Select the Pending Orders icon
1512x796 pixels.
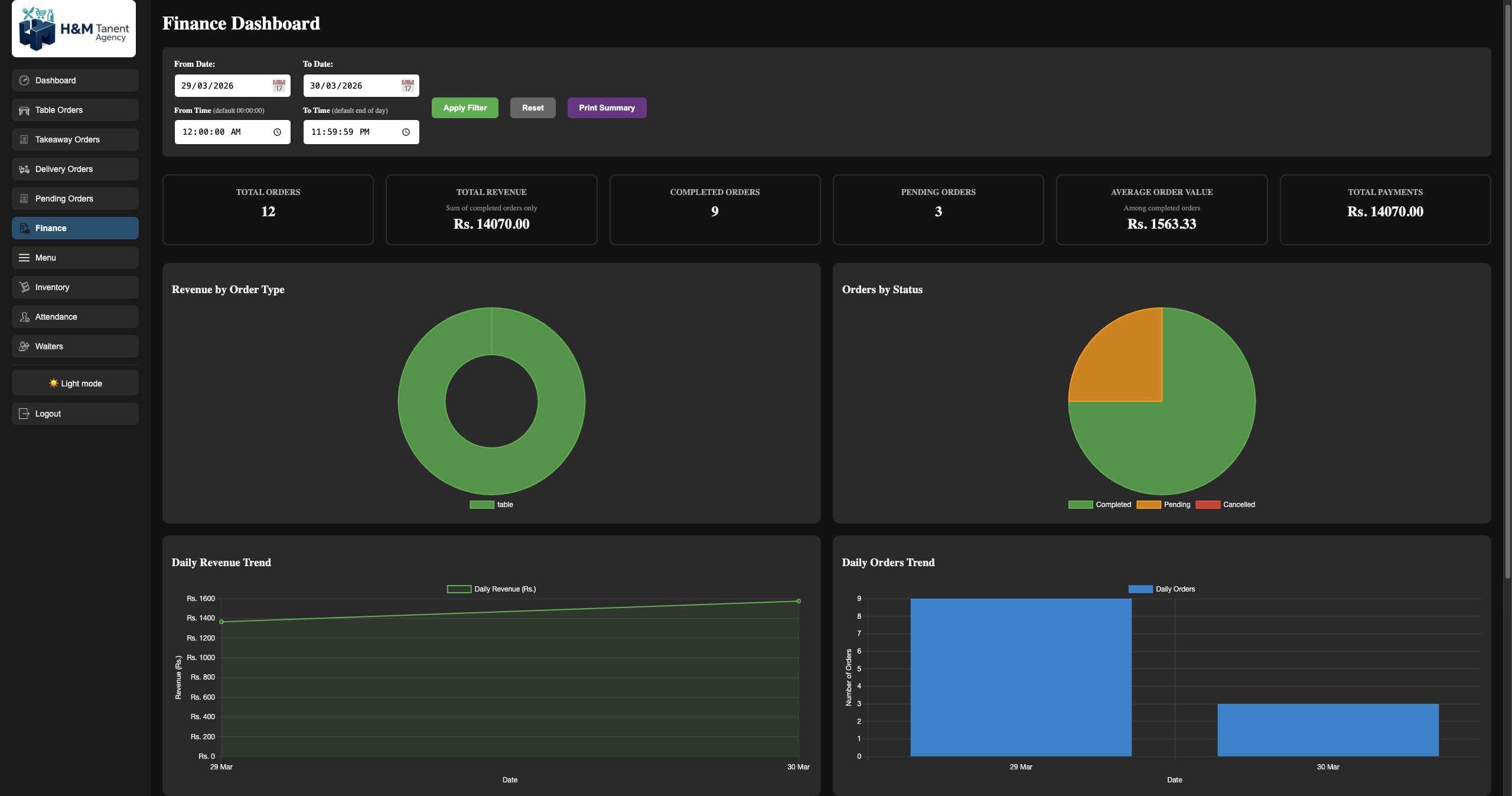24,198
